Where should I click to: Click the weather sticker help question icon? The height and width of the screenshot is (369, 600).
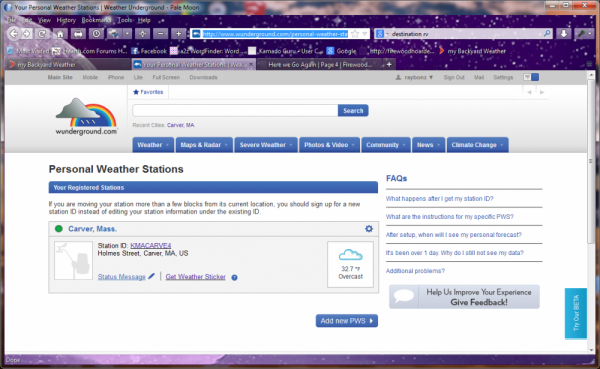pos(234,278)
